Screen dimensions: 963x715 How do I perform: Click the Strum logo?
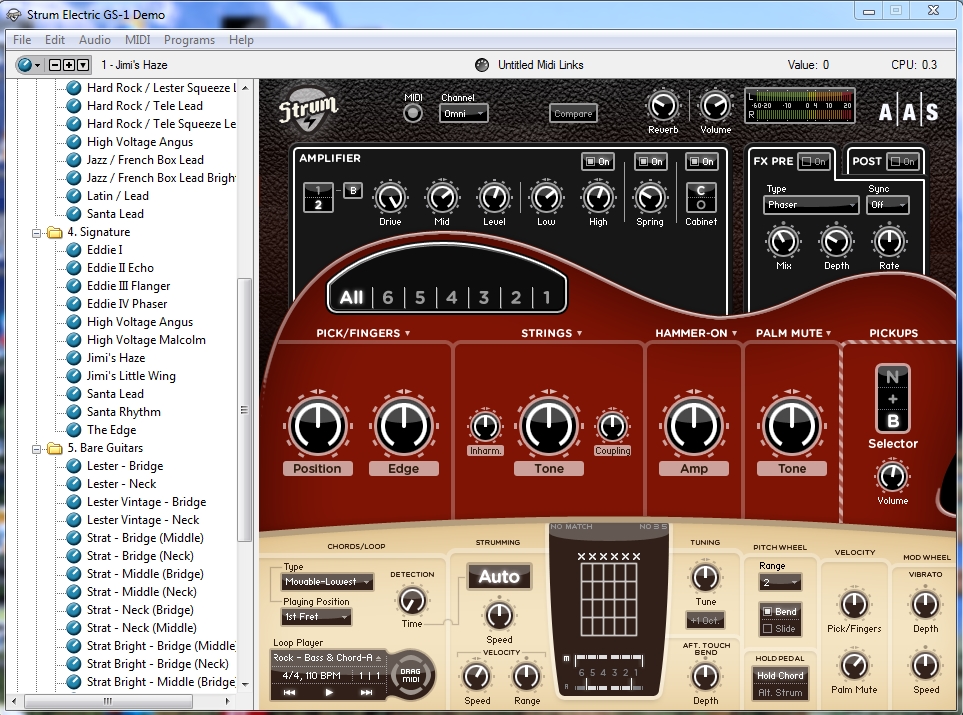point(308,111)
